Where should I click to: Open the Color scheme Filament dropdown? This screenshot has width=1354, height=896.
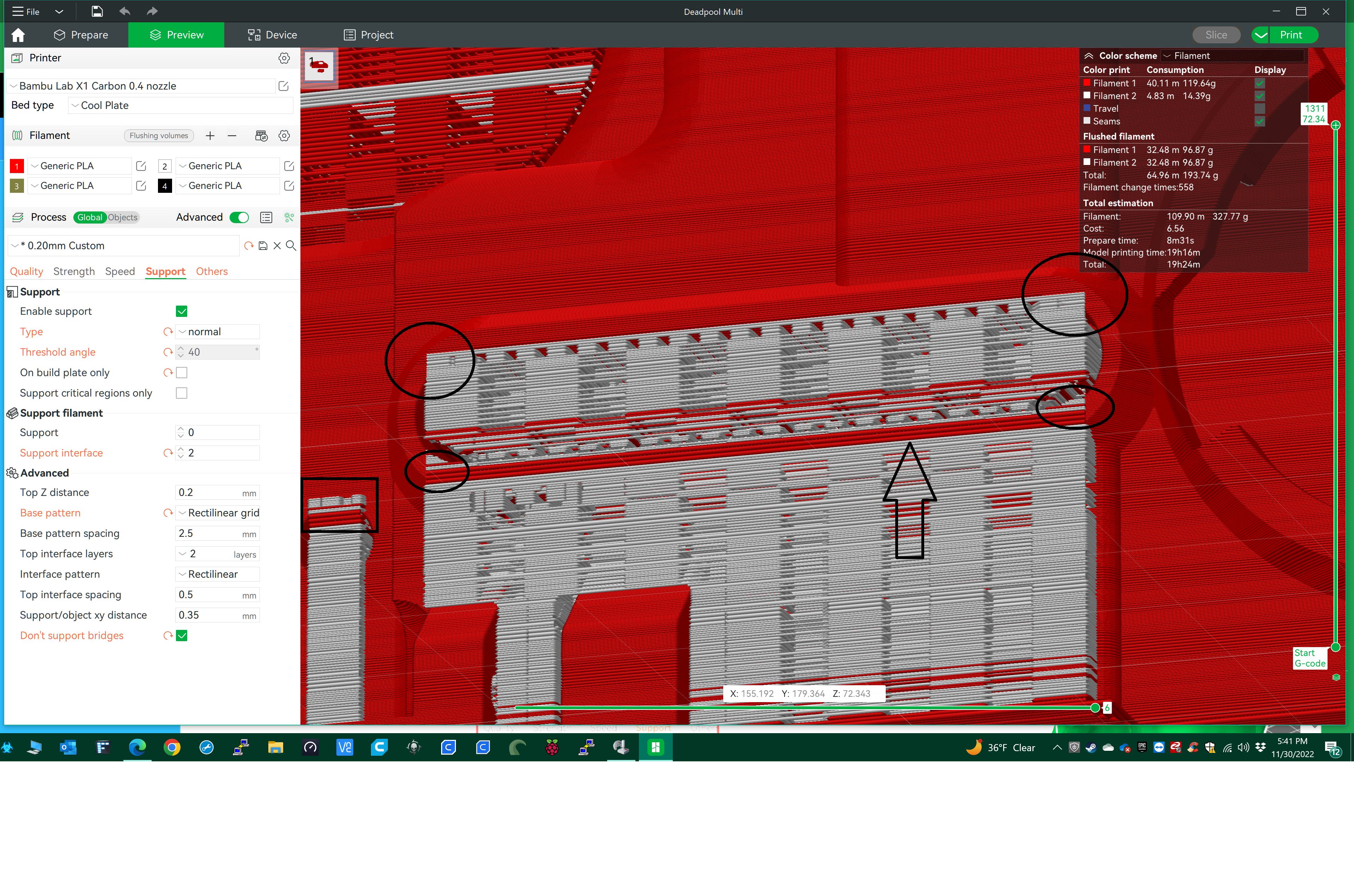tap(1233, 55)
